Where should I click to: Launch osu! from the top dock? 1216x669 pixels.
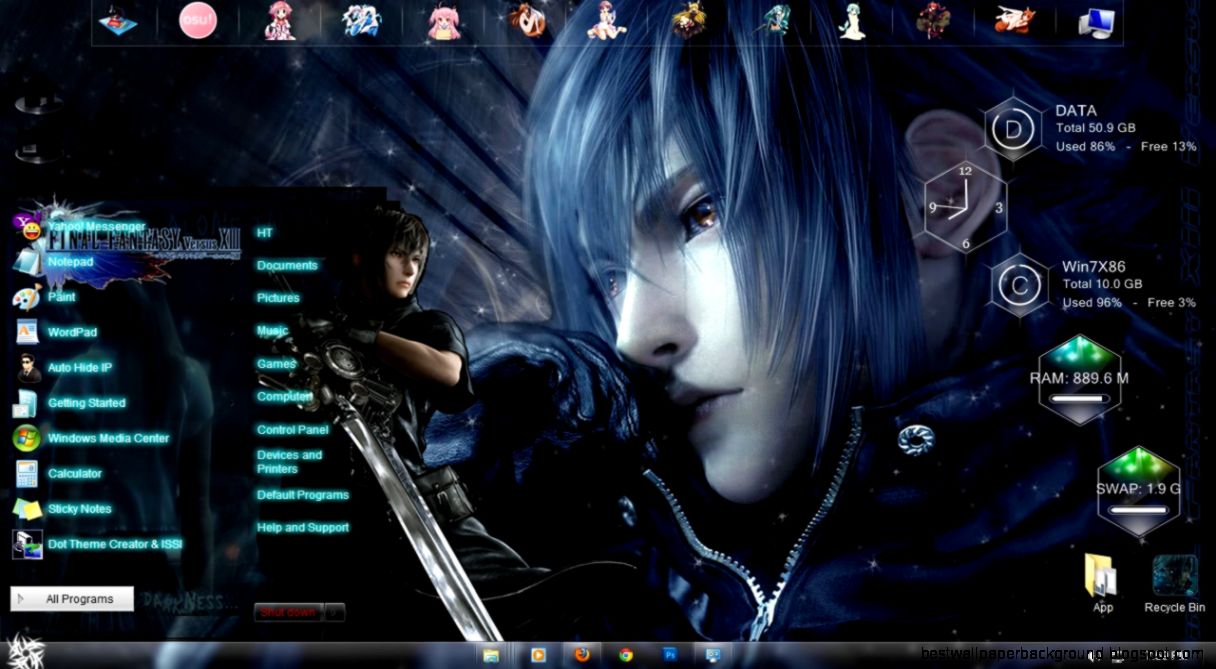(x=197, y=22)
